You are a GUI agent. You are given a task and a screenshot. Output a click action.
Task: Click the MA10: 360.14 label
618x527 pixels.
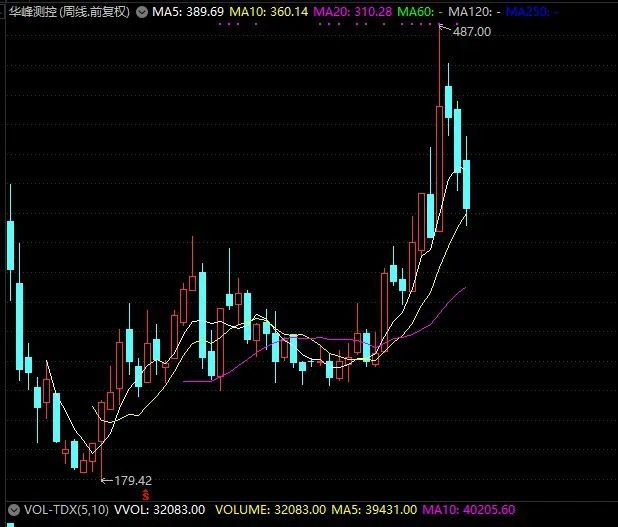(x=268, y=12)
